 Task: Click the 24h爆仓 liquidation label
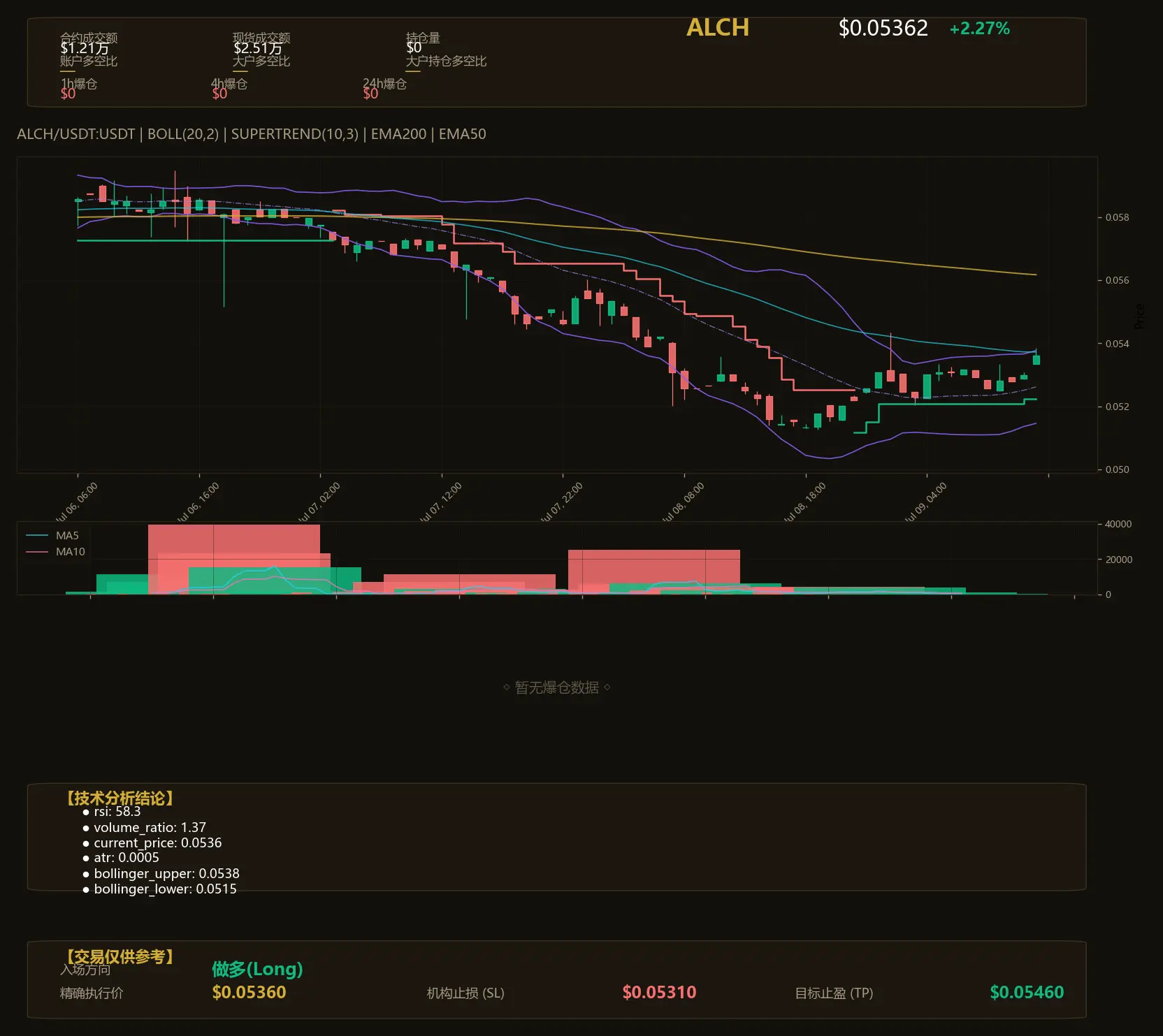point(384,84)
